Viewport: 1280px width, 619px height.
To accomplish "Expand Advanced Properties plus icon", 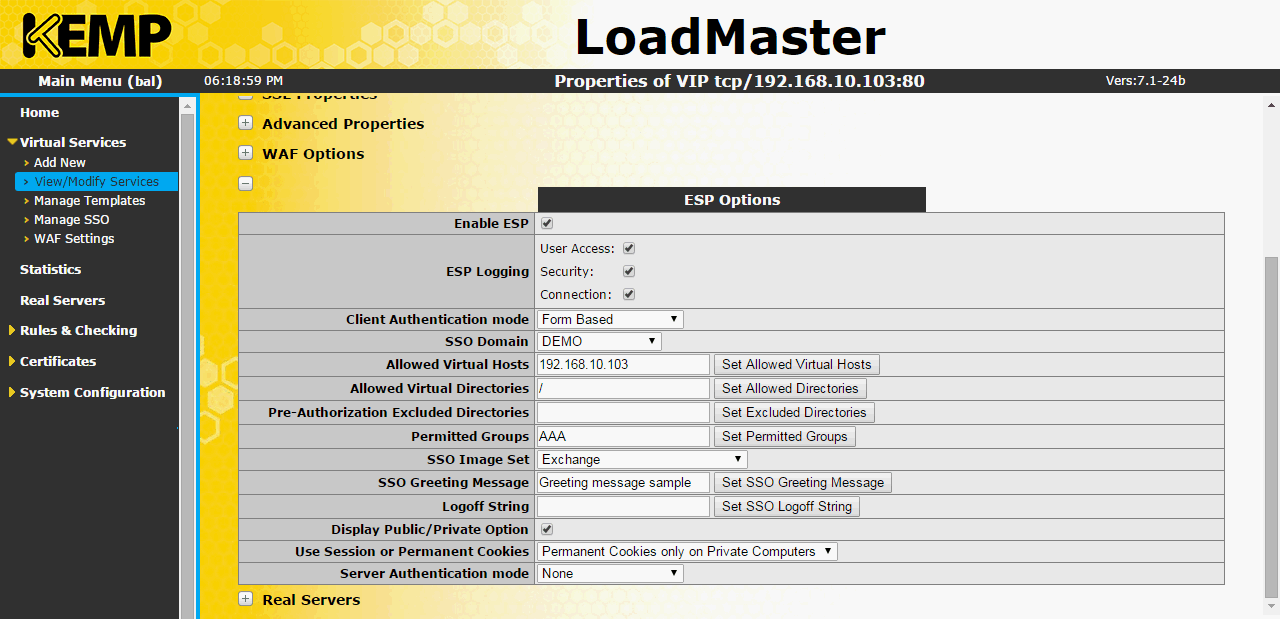I will tap(245, 124).
